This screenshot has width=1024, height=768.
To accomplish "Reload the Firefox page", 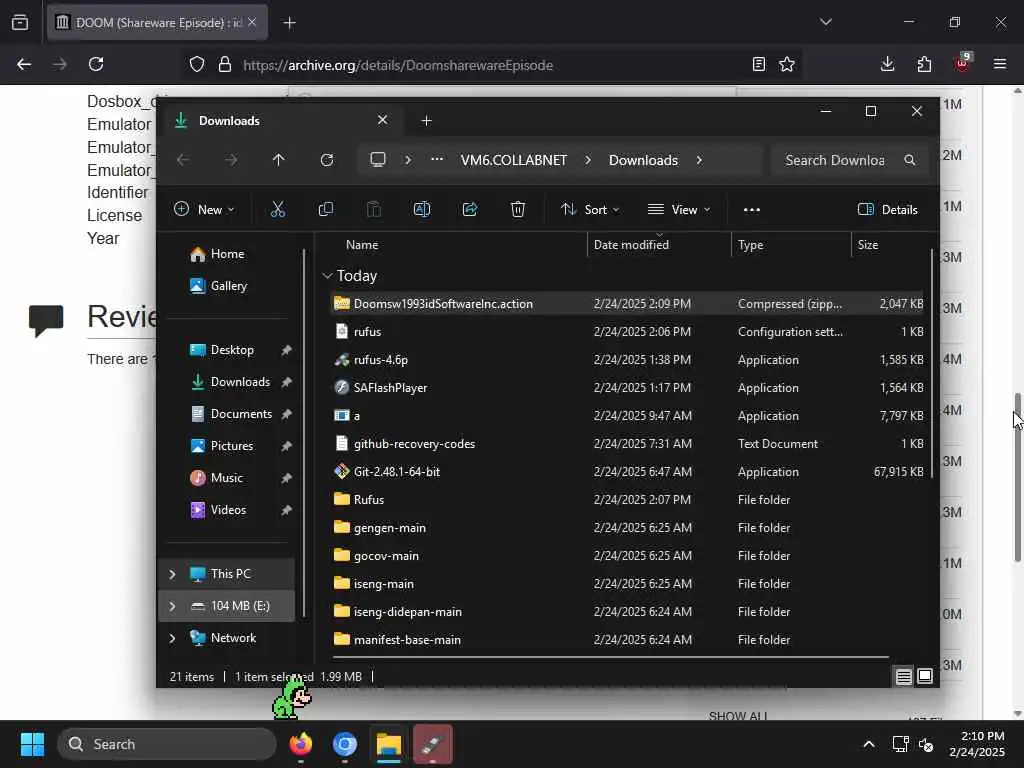I will pos(96,64).
